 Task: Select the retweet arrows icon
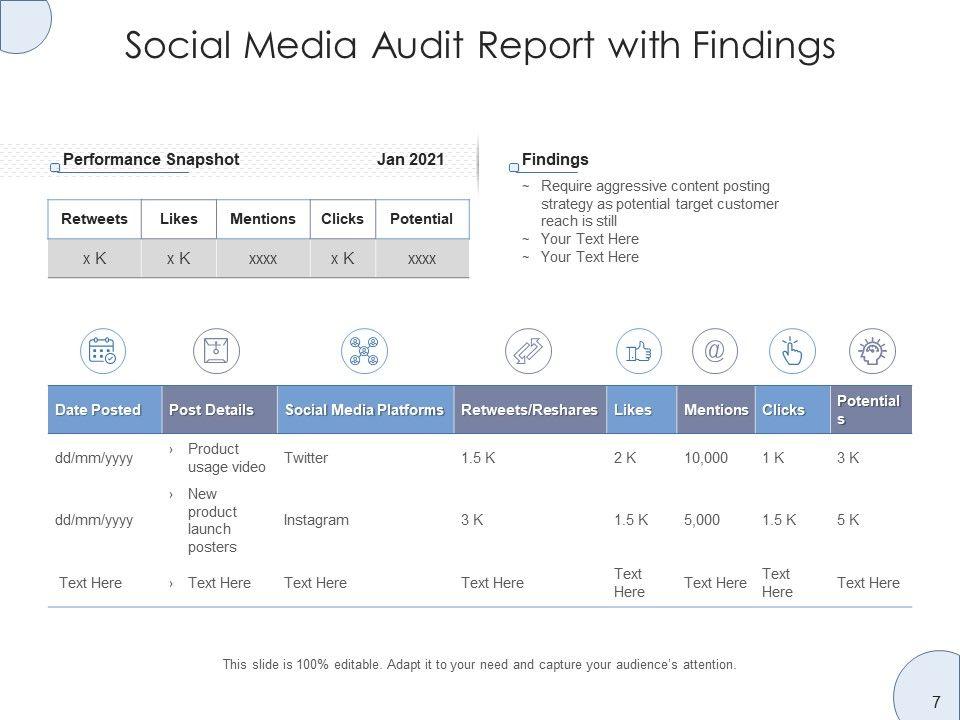click(x=528, y=352)
